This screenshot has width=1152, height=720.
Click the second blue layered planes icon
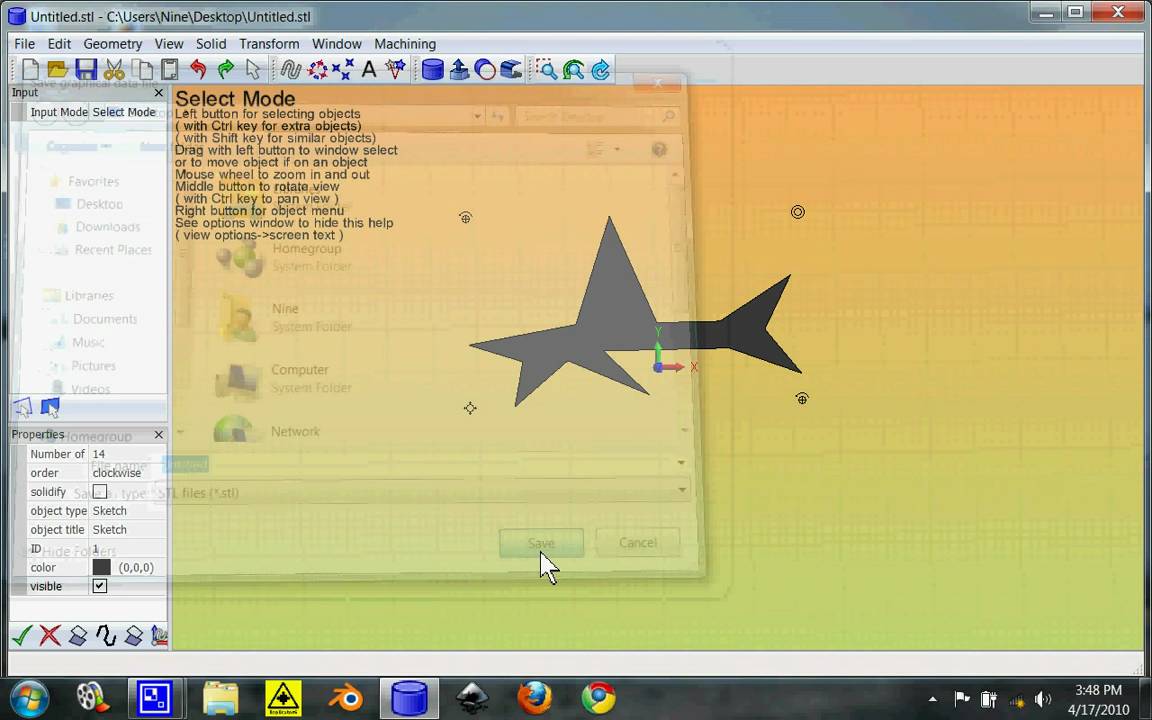tap(134, 636)
